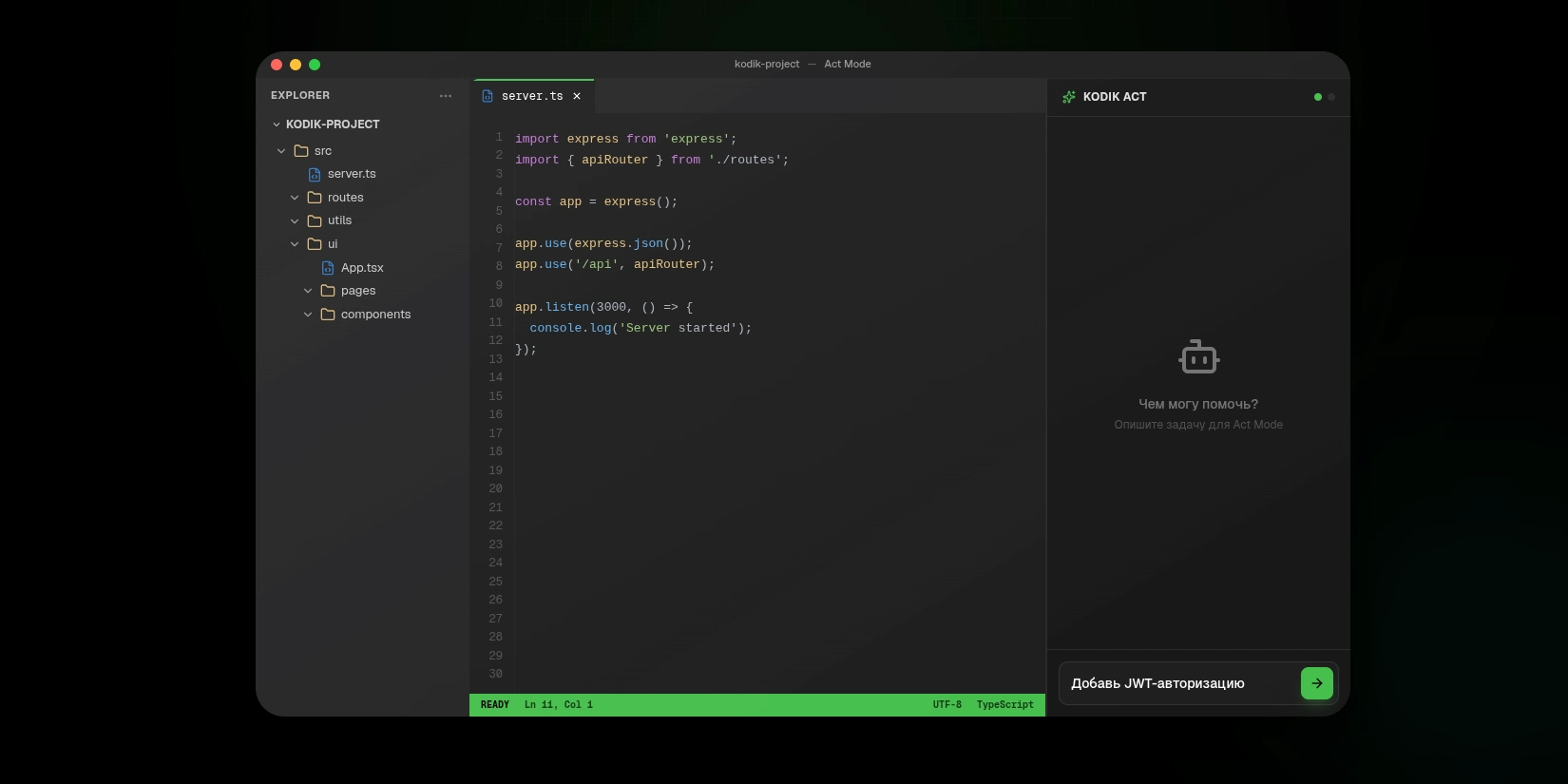Screen dimensions: 1568x784
Task: Open the Explorer more options ellipsis
Action: (x=446, y=96)
